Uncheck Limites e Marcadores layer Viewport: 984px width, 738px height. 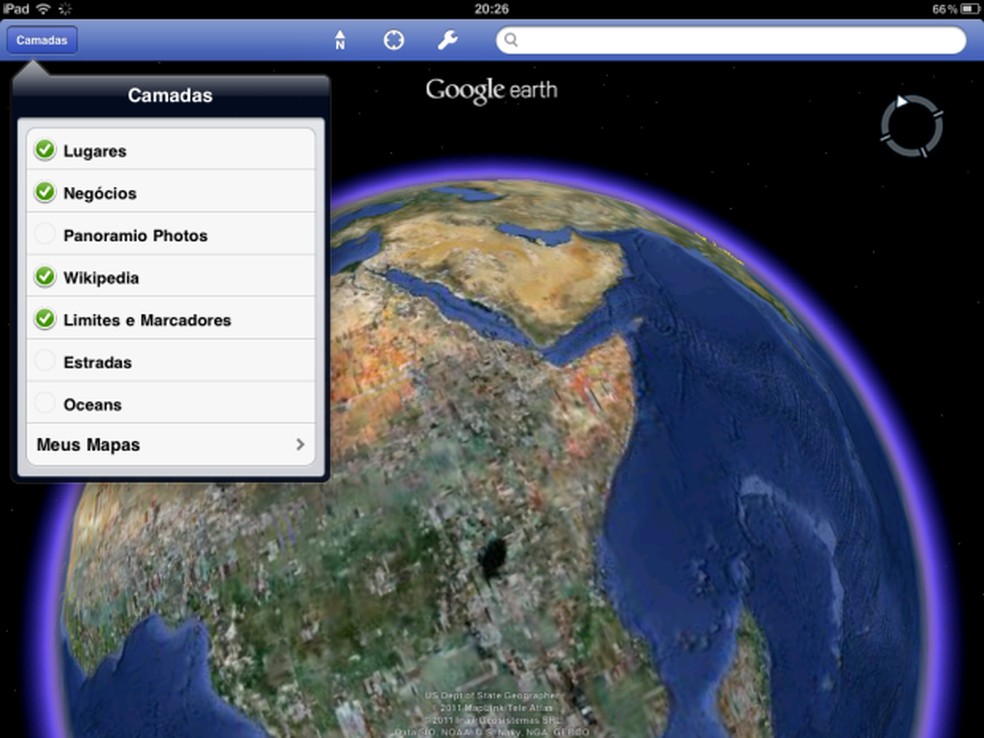[x=45, y=319]
